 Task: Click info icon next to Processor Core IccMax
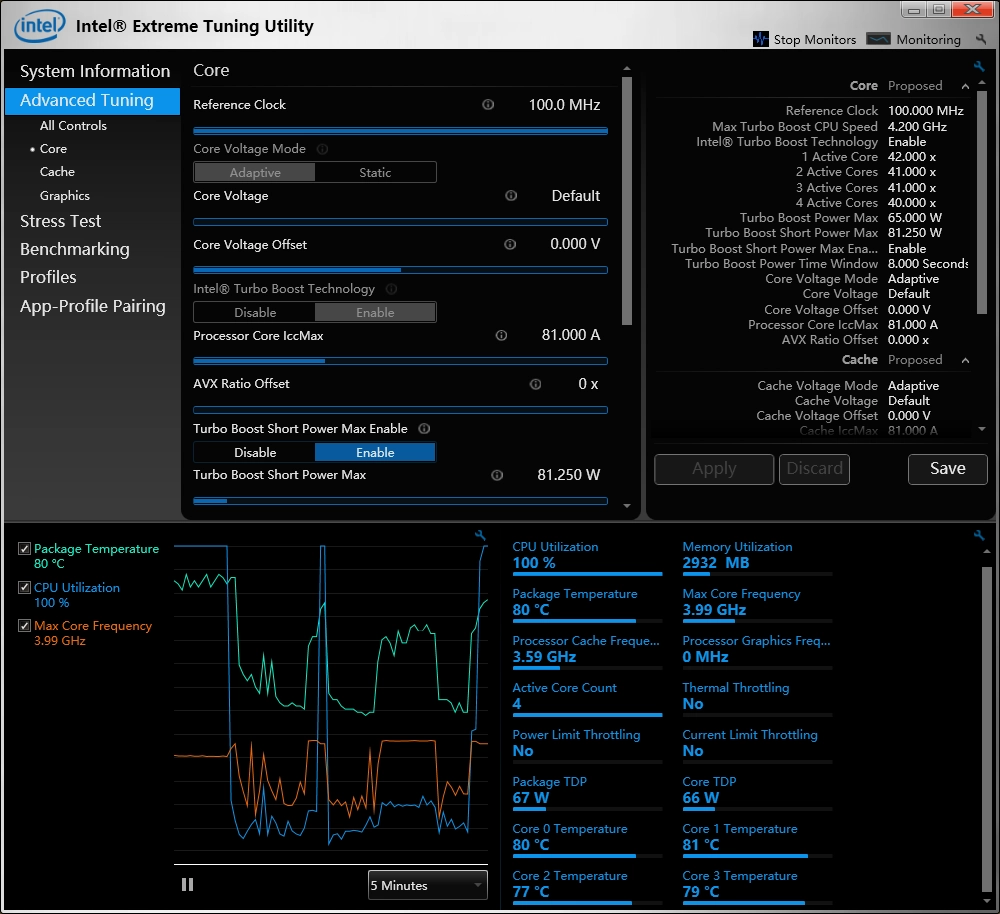tap(502, 336)
